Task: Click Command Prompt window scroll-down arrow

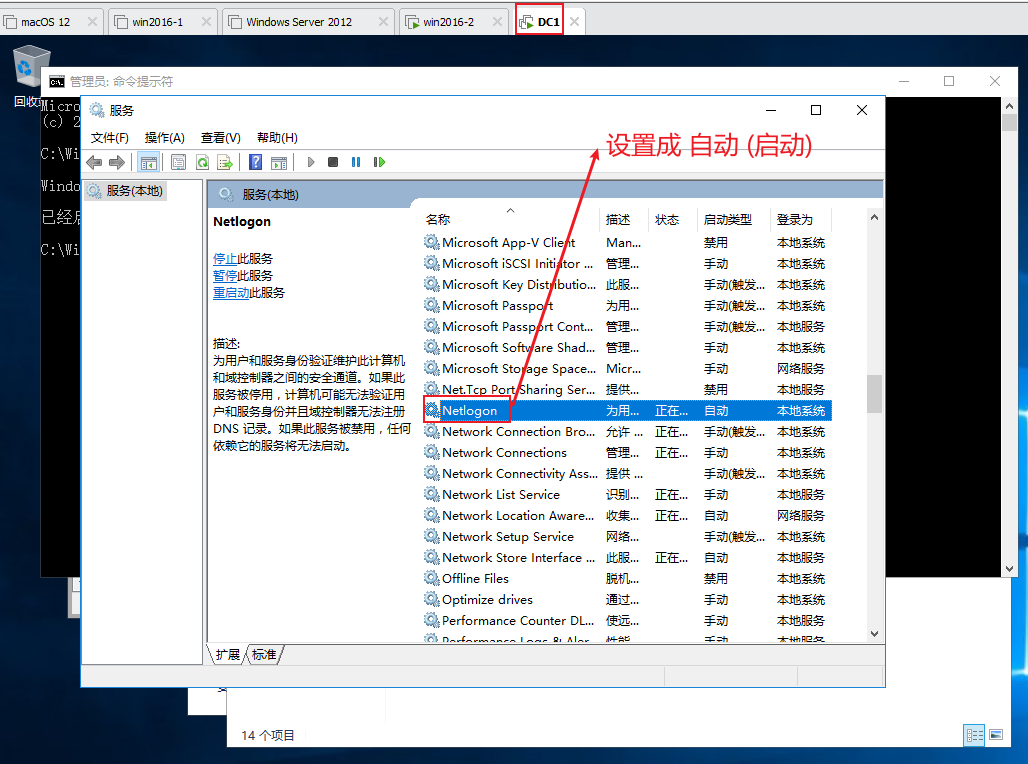Action: pyautogui.click(x=1009, y=569)
